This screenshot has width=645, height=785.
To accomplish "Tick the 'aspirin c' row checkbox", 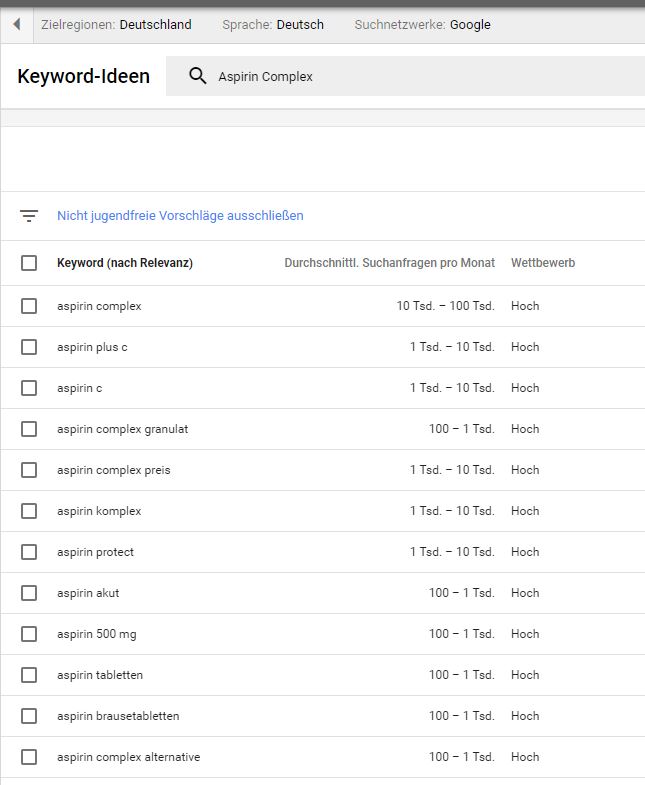I will pos(29,388).
